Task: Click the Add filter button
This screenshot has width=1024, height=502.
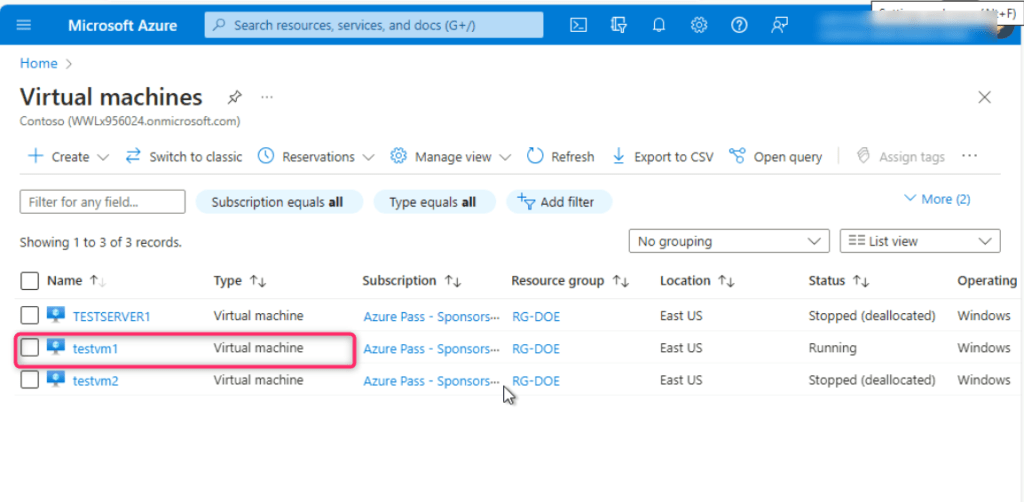Action: tap(558, 202)
